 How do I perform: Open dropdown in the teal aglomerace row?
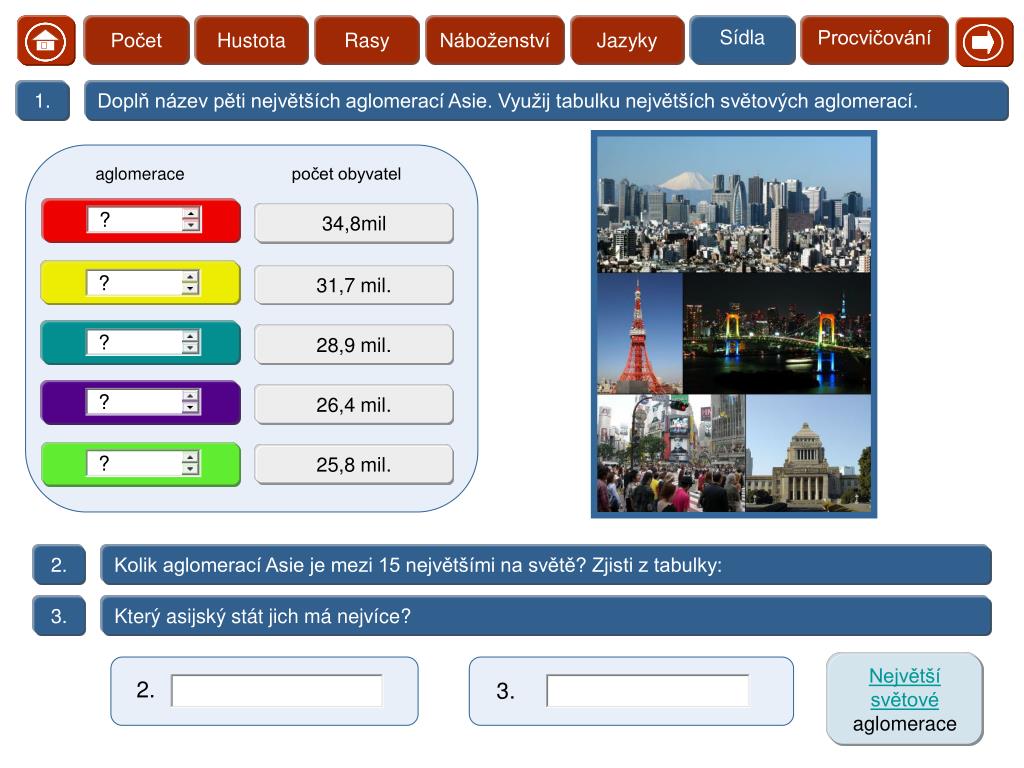click(x=143, y=342)
